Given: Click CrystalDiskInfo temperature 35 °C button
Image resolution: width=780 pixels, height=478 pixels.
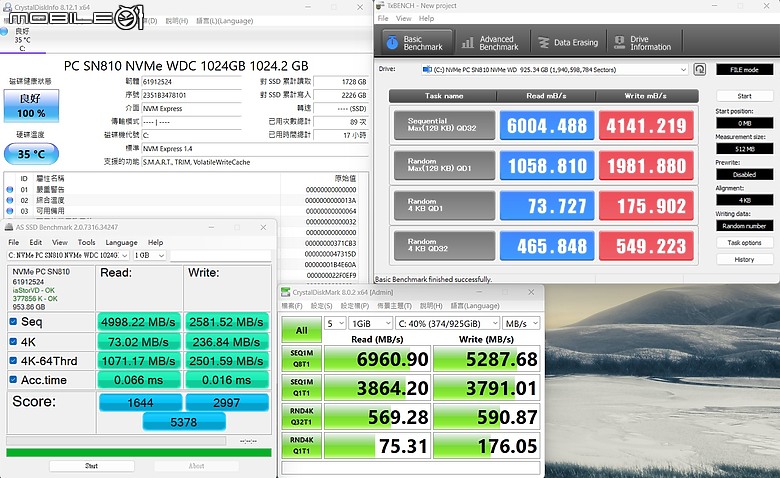Looking at the screenshot, I should [x=31, y=154].
